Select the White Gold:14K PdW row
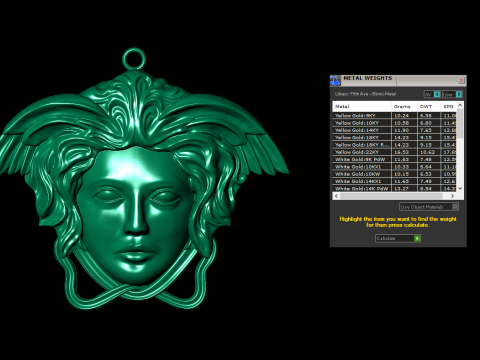 pos(395,188)
